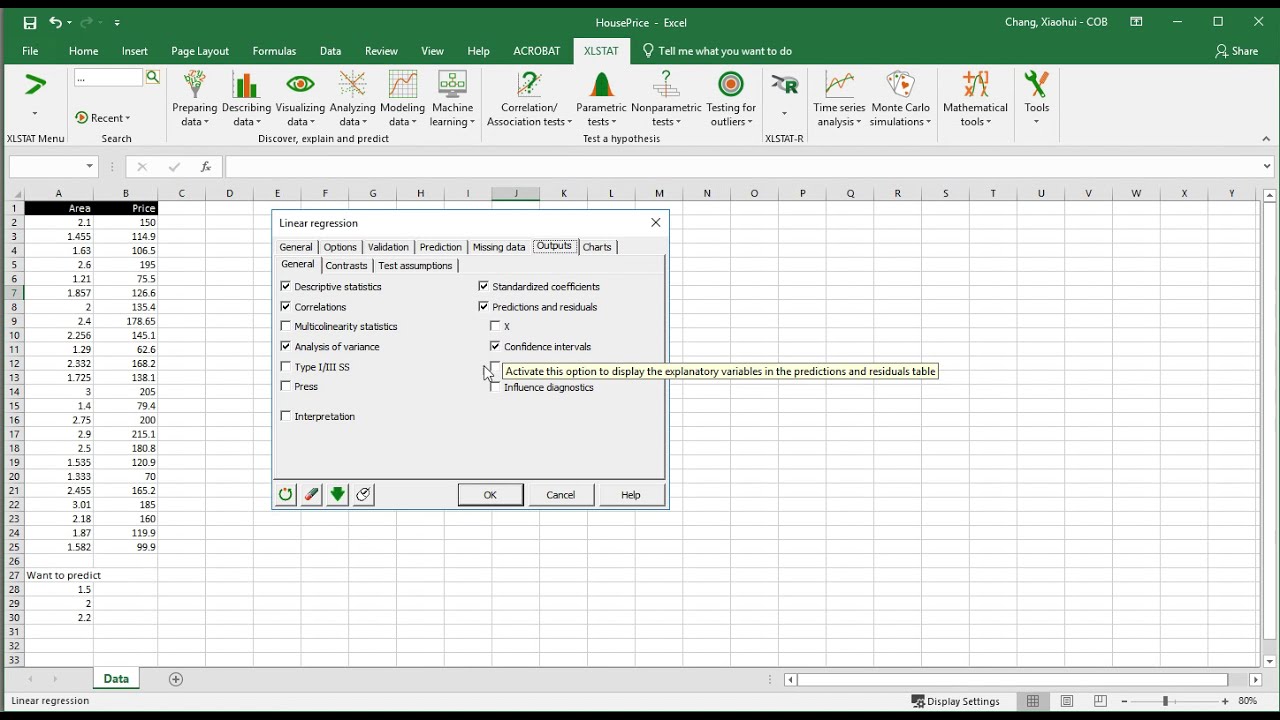Open the Name Box dropdown arrow
Image resolution: width=1280 pixels, height=720 pixels.
click(x=89, y=167)
